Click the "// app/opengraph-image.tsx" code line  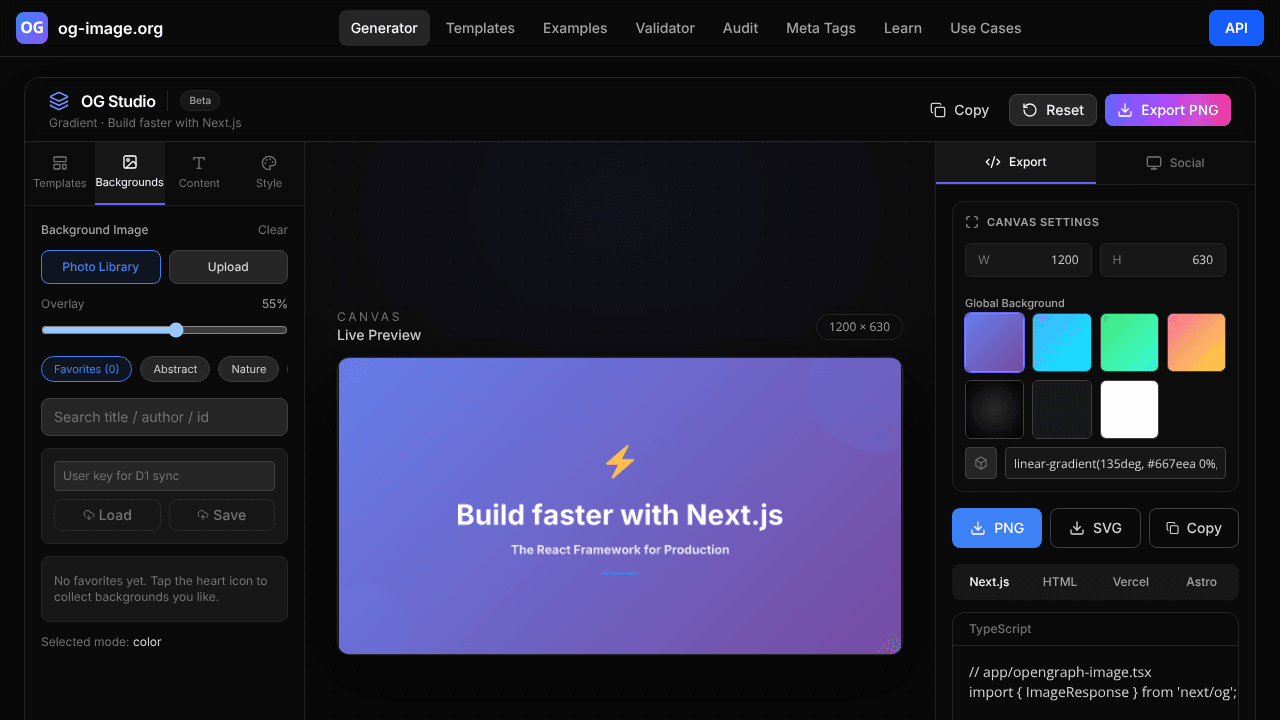(x=1060, y=672)
